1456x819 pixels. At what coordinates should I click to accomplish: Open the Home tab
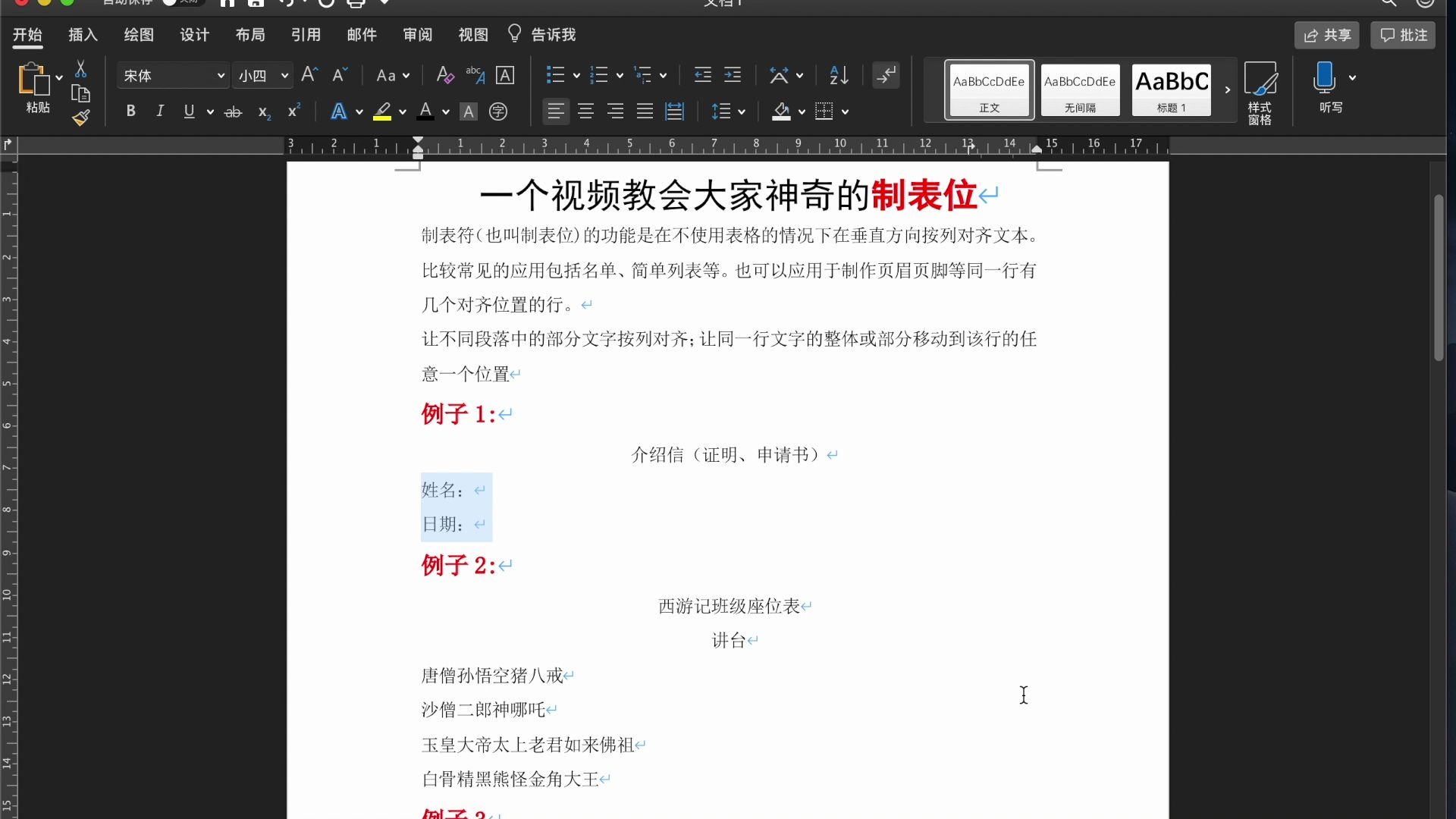tap(27, 35)
